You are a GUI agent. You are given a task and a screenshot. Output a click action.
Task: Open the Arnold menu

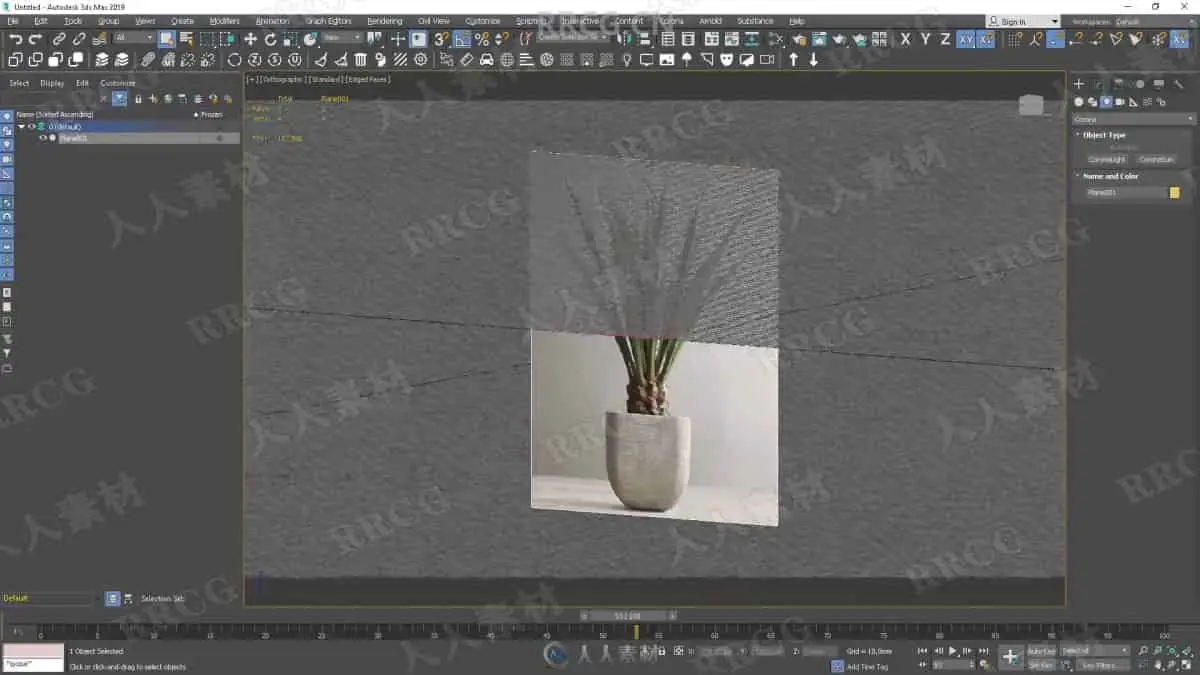(710, 21)
